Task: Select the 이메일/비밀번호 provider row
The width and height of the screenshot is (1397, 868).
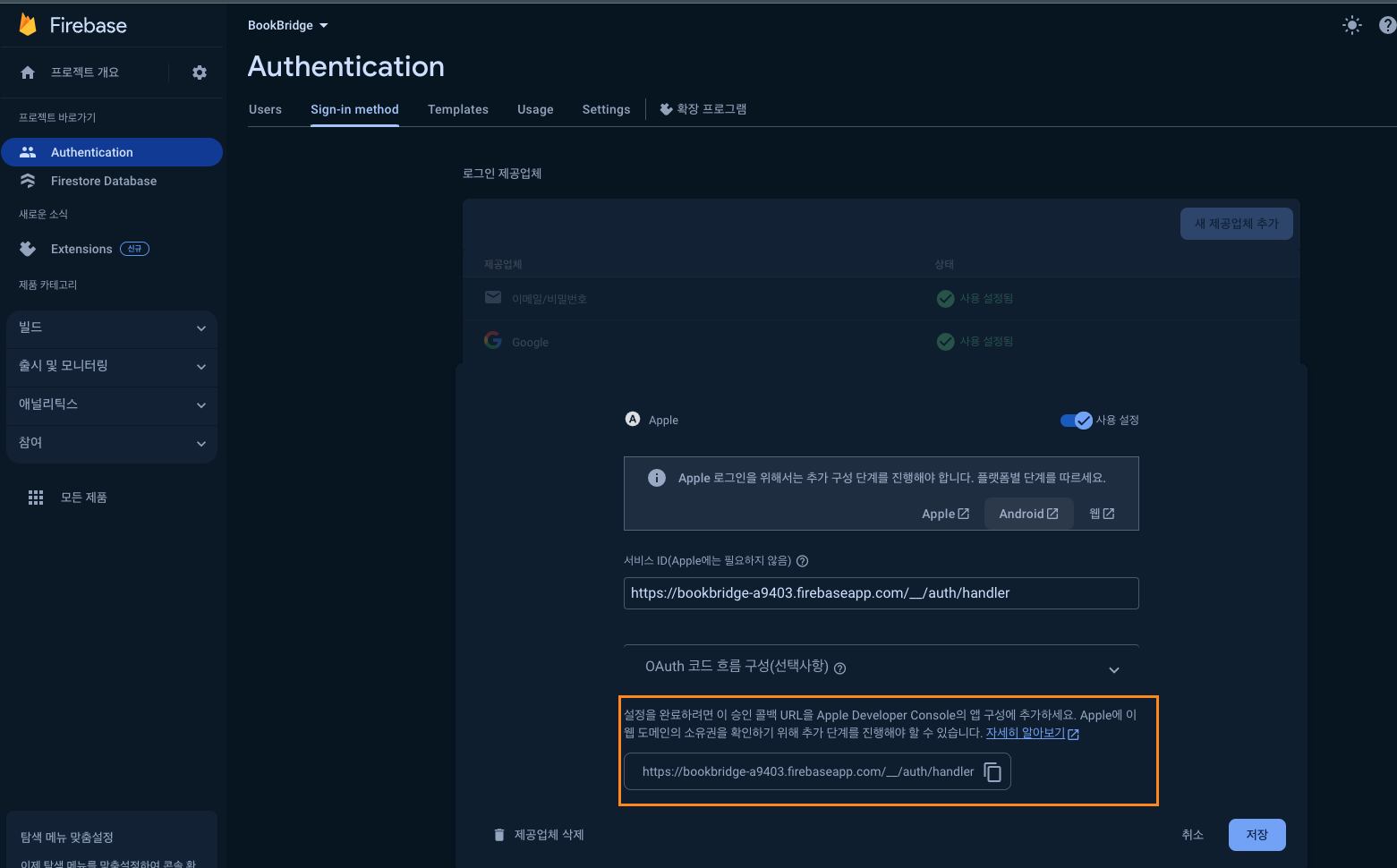Action: coord(882,298)
